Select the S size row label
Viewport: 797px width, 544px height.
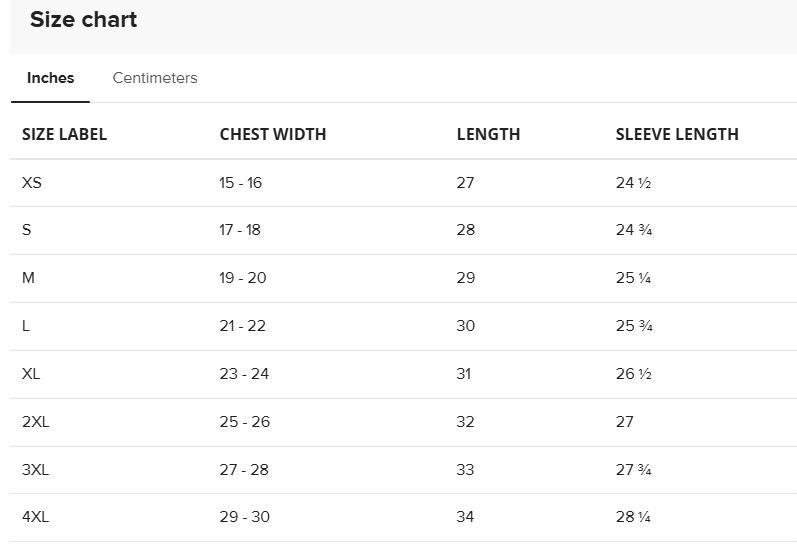point(26,230)
